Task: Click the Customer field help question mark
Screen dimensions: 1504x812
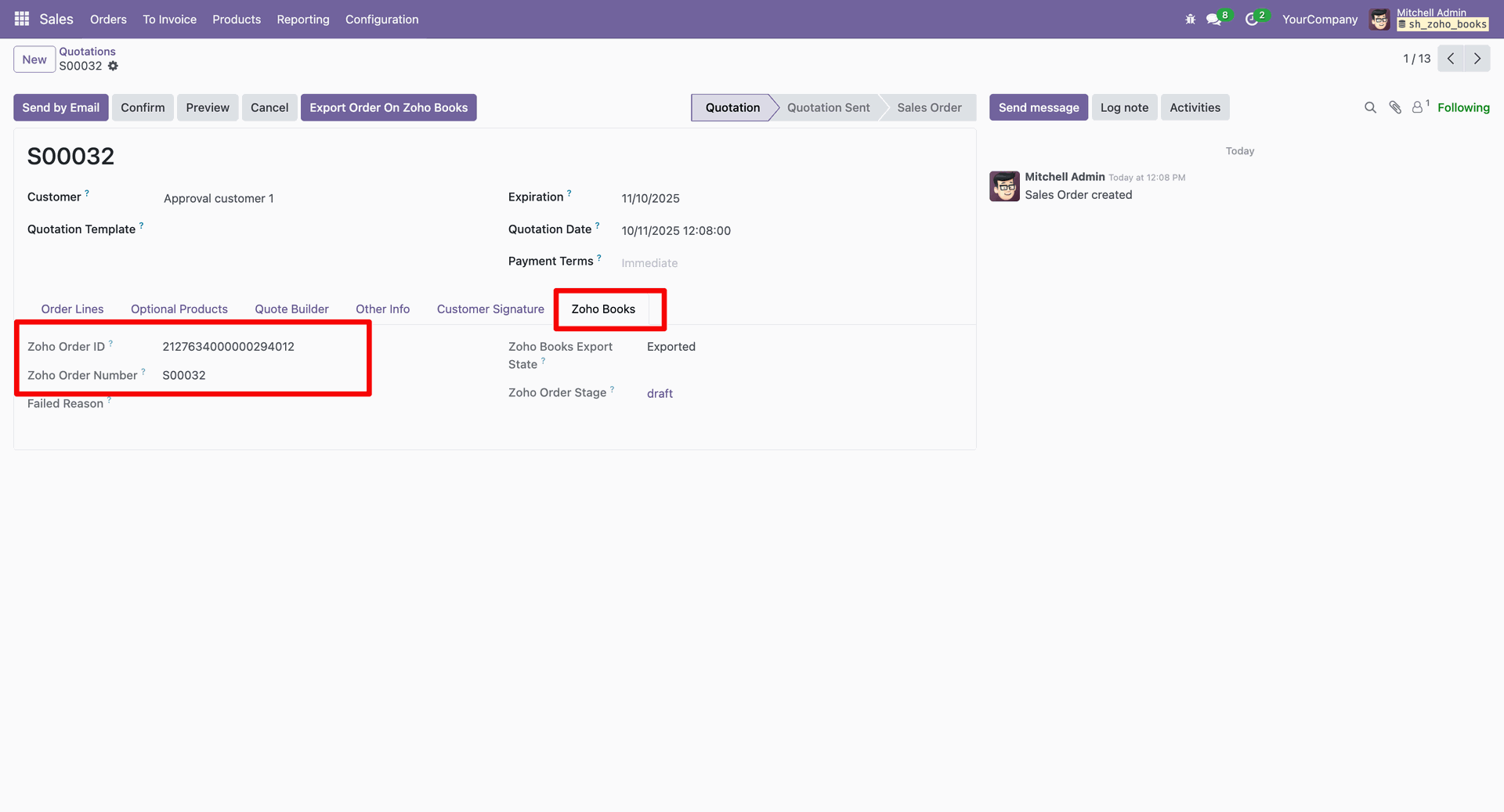Action: 87,193
